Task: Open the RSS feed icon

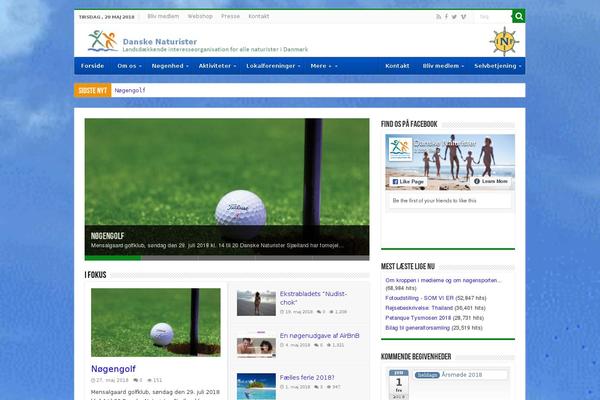Action: point(438,17)
